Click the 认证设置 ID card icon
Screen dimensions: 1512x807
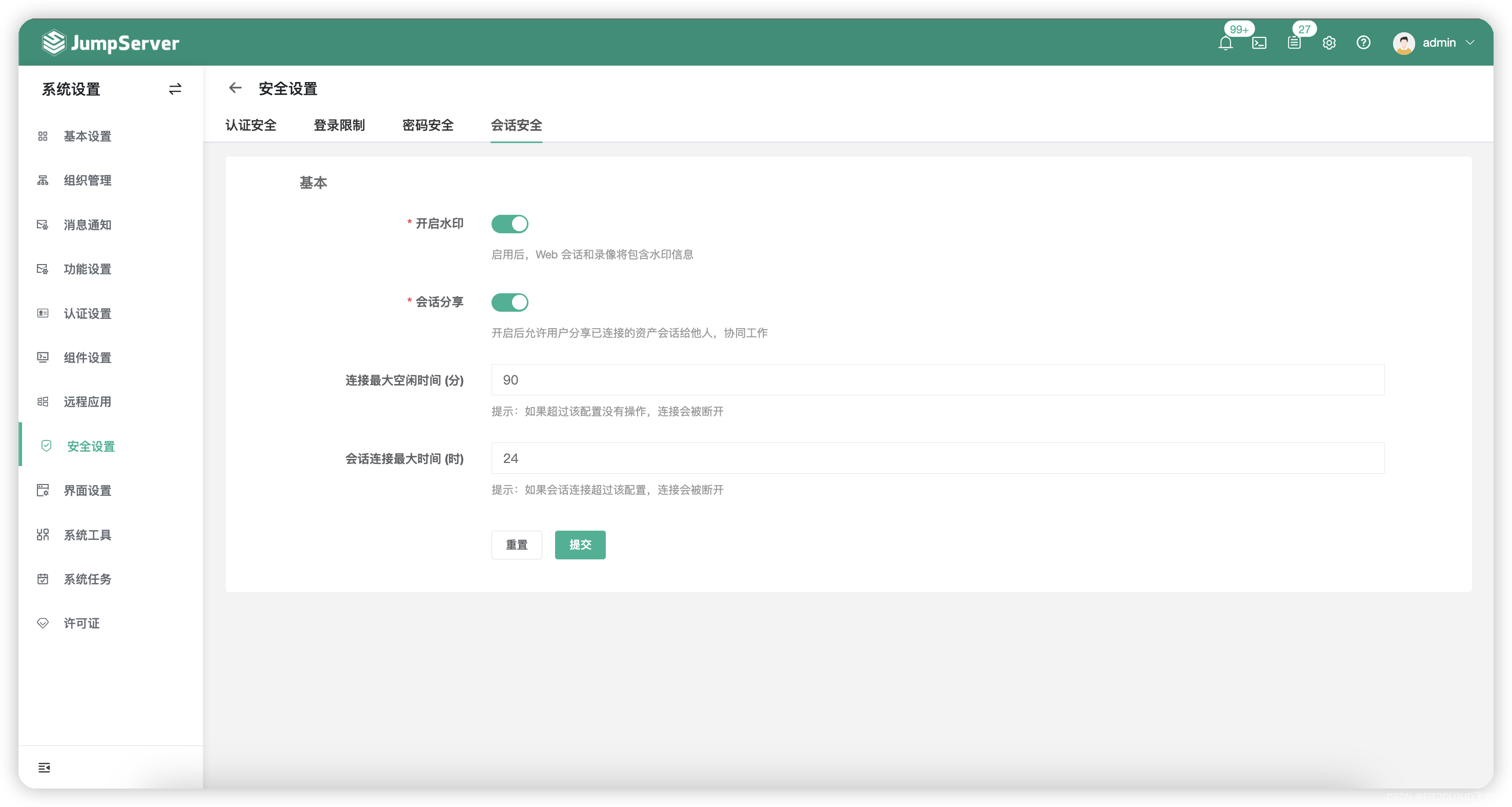[x=43, y=314]
